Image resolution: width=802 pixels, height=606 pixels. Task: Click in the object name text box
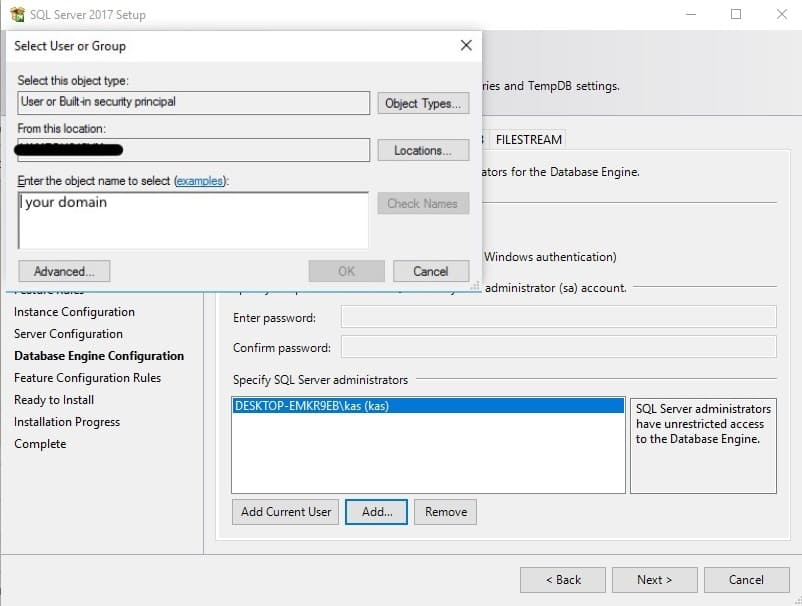click(x=193, y=220)
